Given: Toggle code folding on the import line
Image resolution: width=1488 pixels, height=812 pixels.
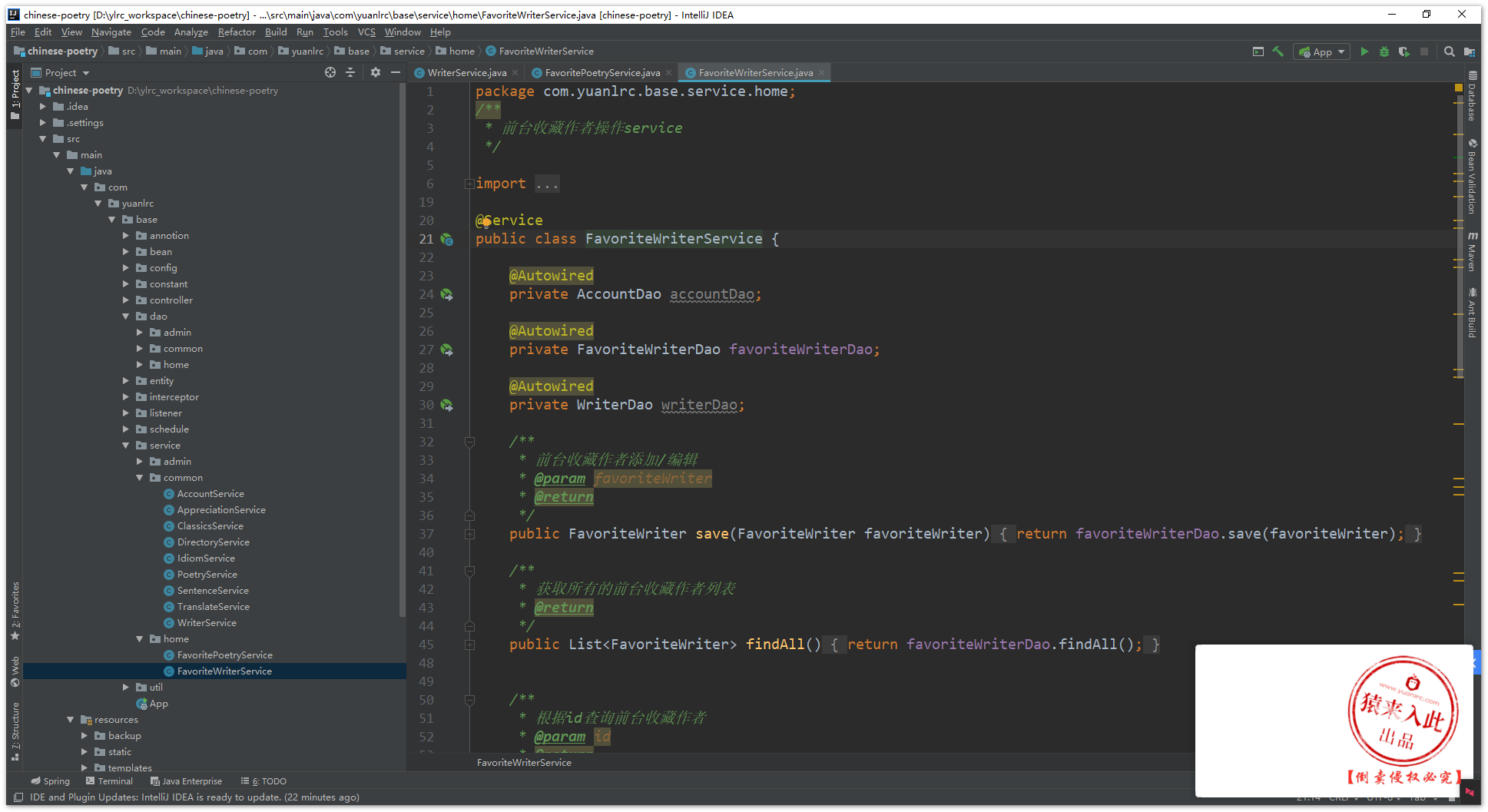Looking at the screenshot, I should (469, 184).
